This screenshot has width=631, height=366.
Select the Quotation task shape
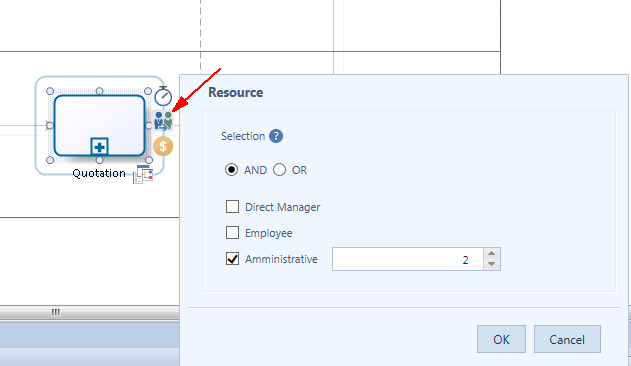(99, 125)
